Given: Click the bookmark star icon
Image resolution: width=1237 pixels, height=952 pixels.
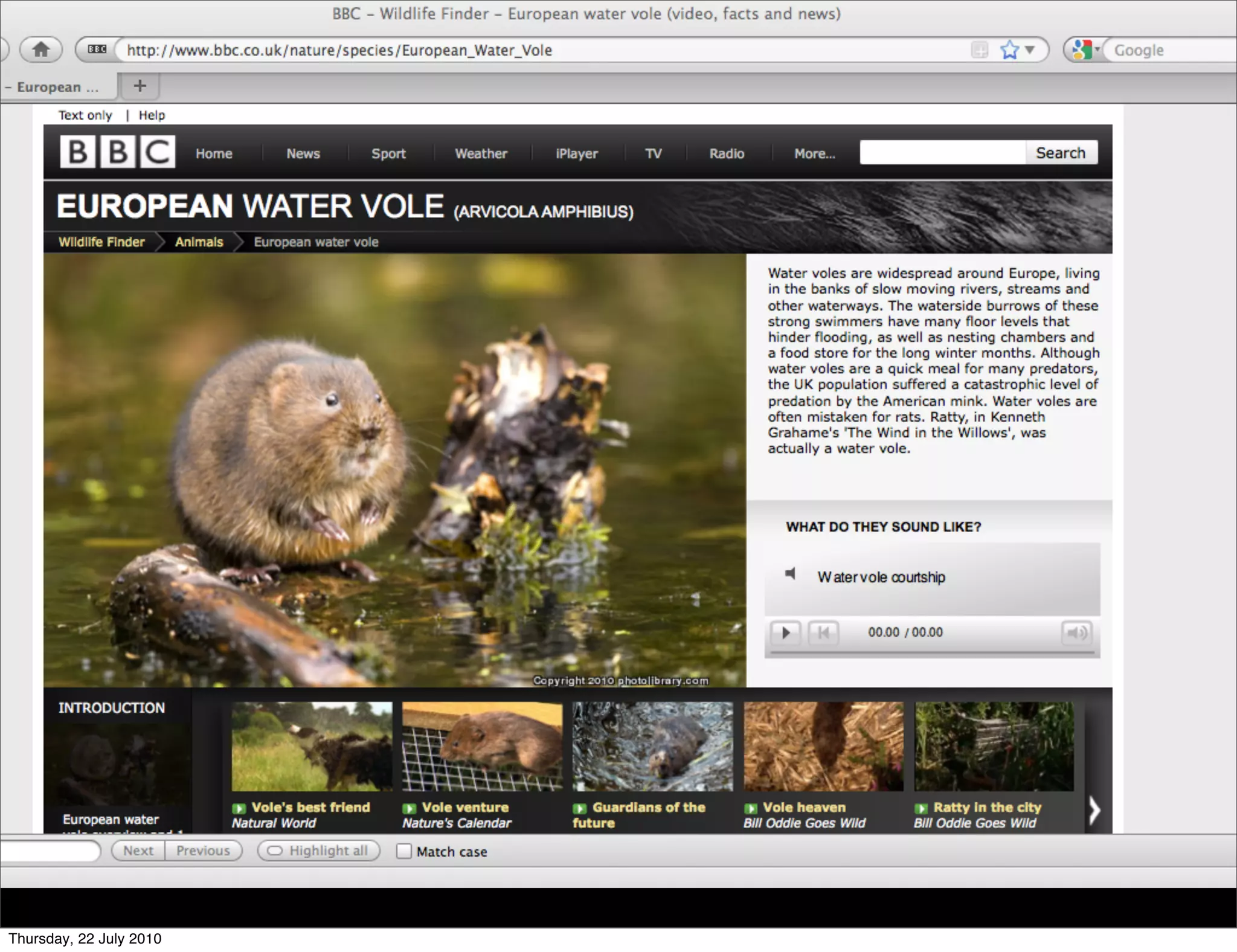Looking at the screenshot, I should pyautogui.click(x=1009, y=50).
